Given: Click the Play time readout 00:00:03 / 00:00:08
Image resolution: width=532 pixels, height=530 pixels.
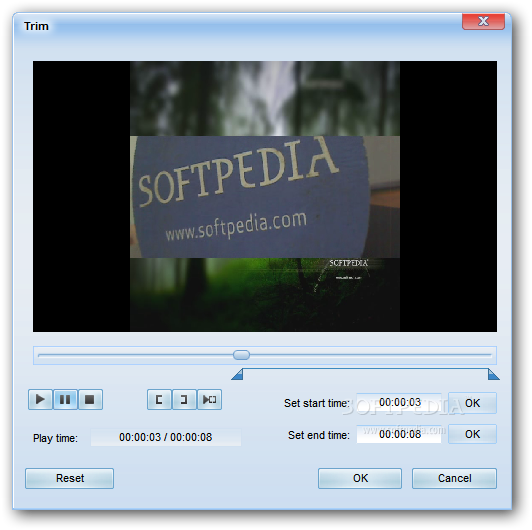Looking at the screenshot, I should click(x=166, y=437).
